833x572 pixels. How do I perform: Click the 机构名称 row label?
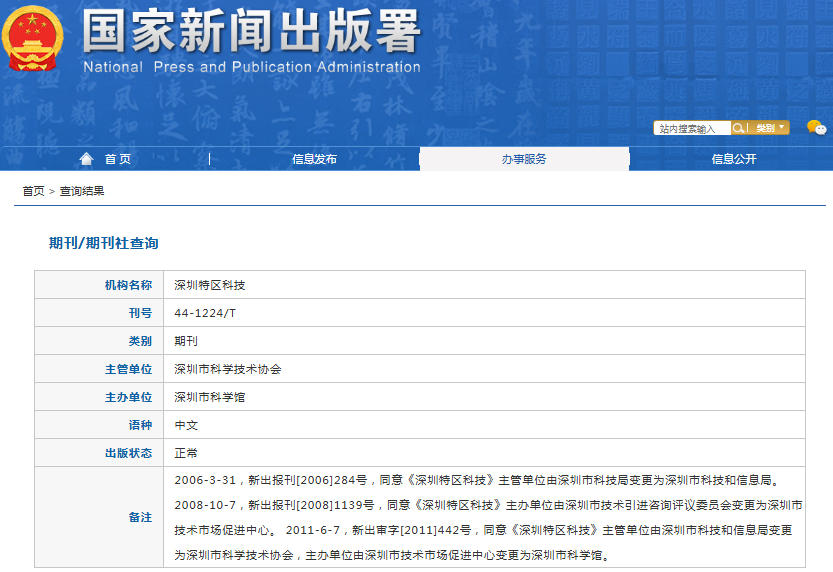129,285
